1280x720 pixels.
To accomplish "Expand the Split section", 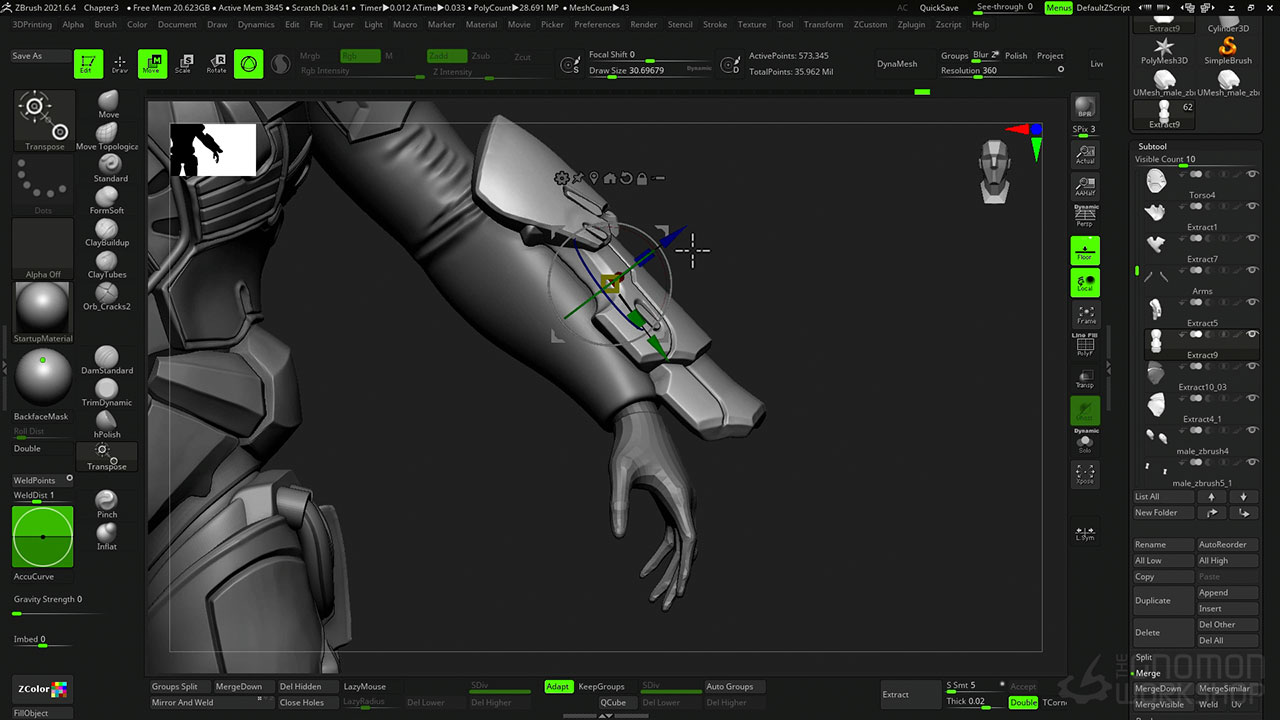I will coord(1144,657).
